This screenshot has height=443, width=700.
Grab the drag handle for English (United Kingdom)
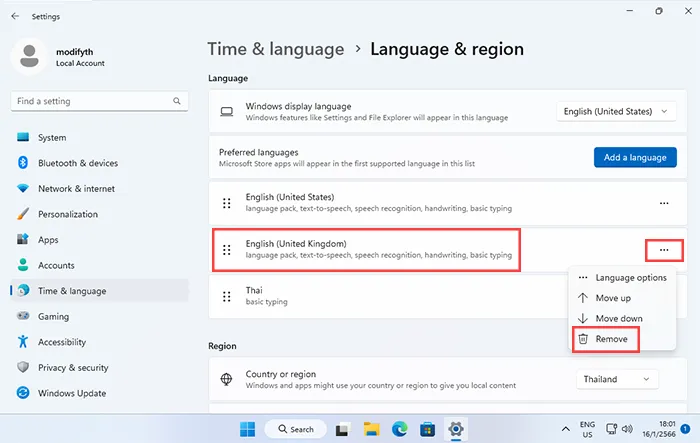click(x=227, y=250)
